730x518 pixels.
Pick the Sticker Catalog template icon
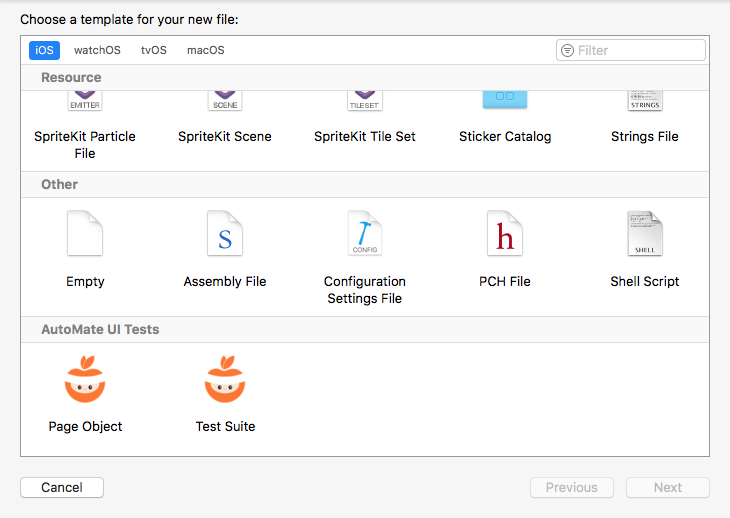(505, 100)
